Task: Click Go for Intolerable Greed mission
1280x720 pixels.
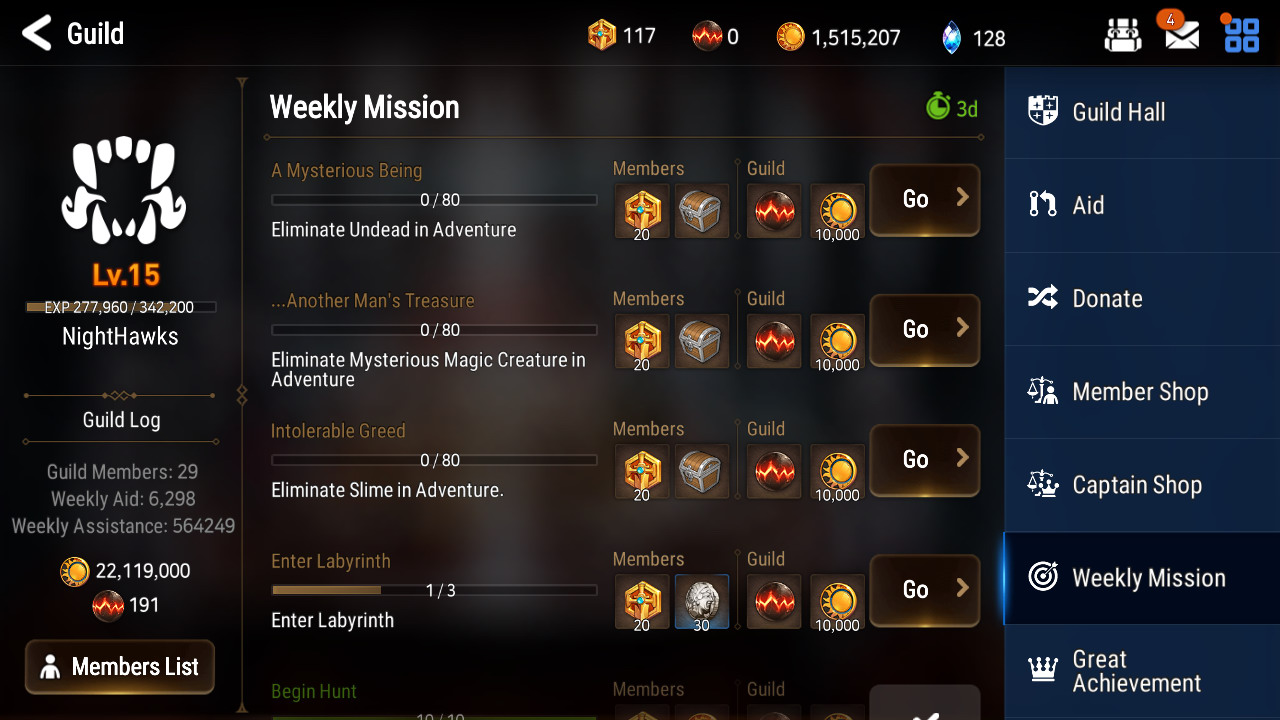Action: tap(924, 459)
